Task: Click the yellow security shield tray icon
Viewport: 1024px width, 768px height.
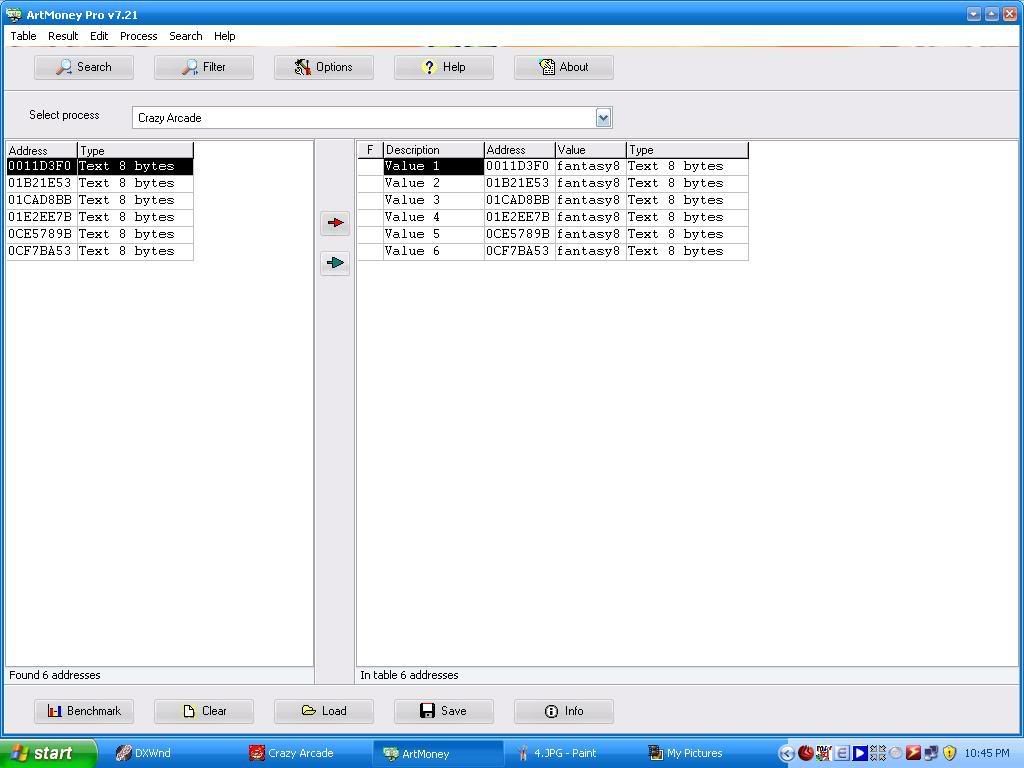Action: (950, 753)
